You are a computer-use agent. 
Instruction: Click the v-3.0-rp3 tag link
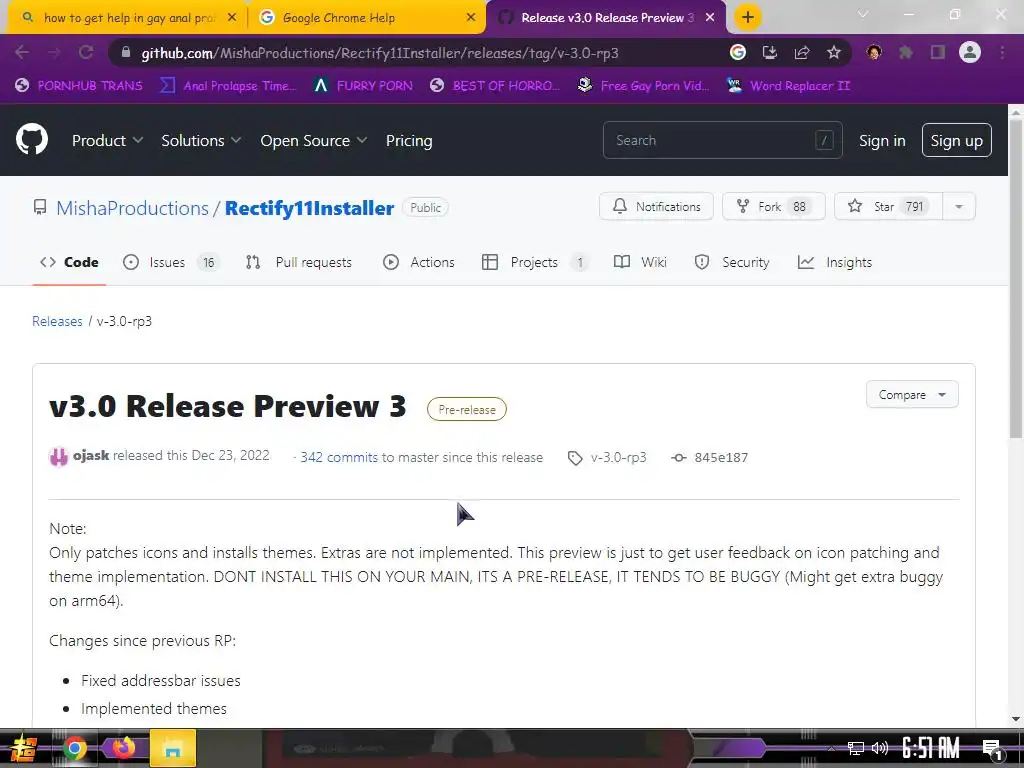(618, 458)
